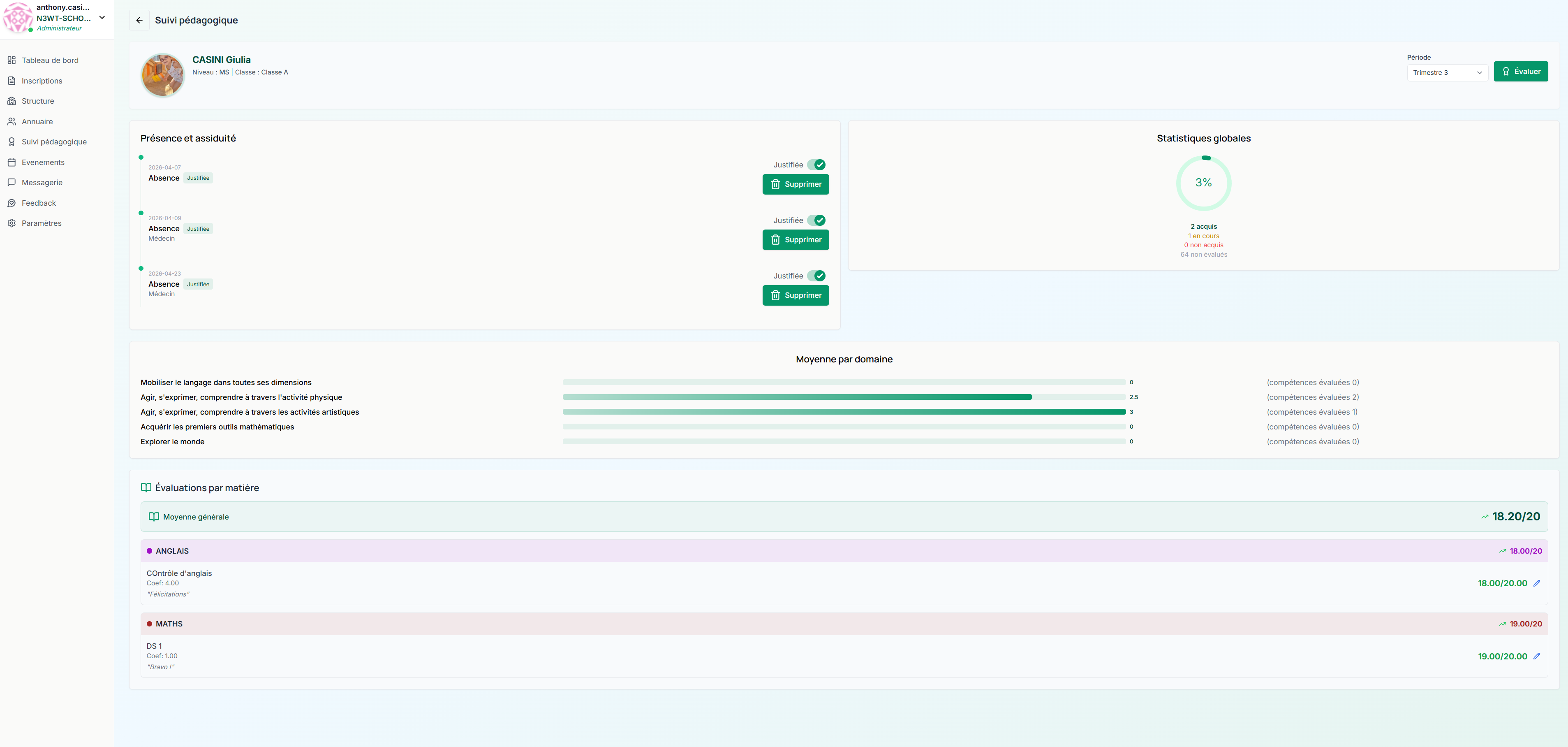Click the Evenements calendar icon
This screenshot has height=747, width=1568.
click(12, 162)
